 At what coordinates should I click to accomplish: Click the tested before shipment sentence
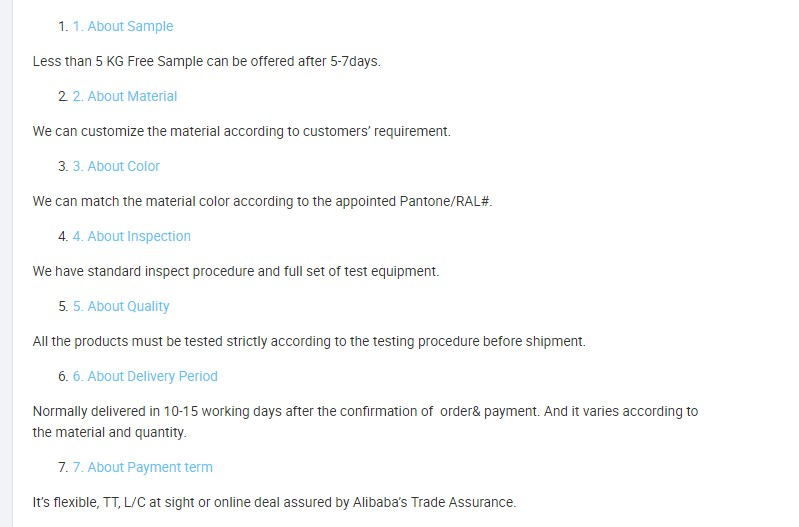309,341
